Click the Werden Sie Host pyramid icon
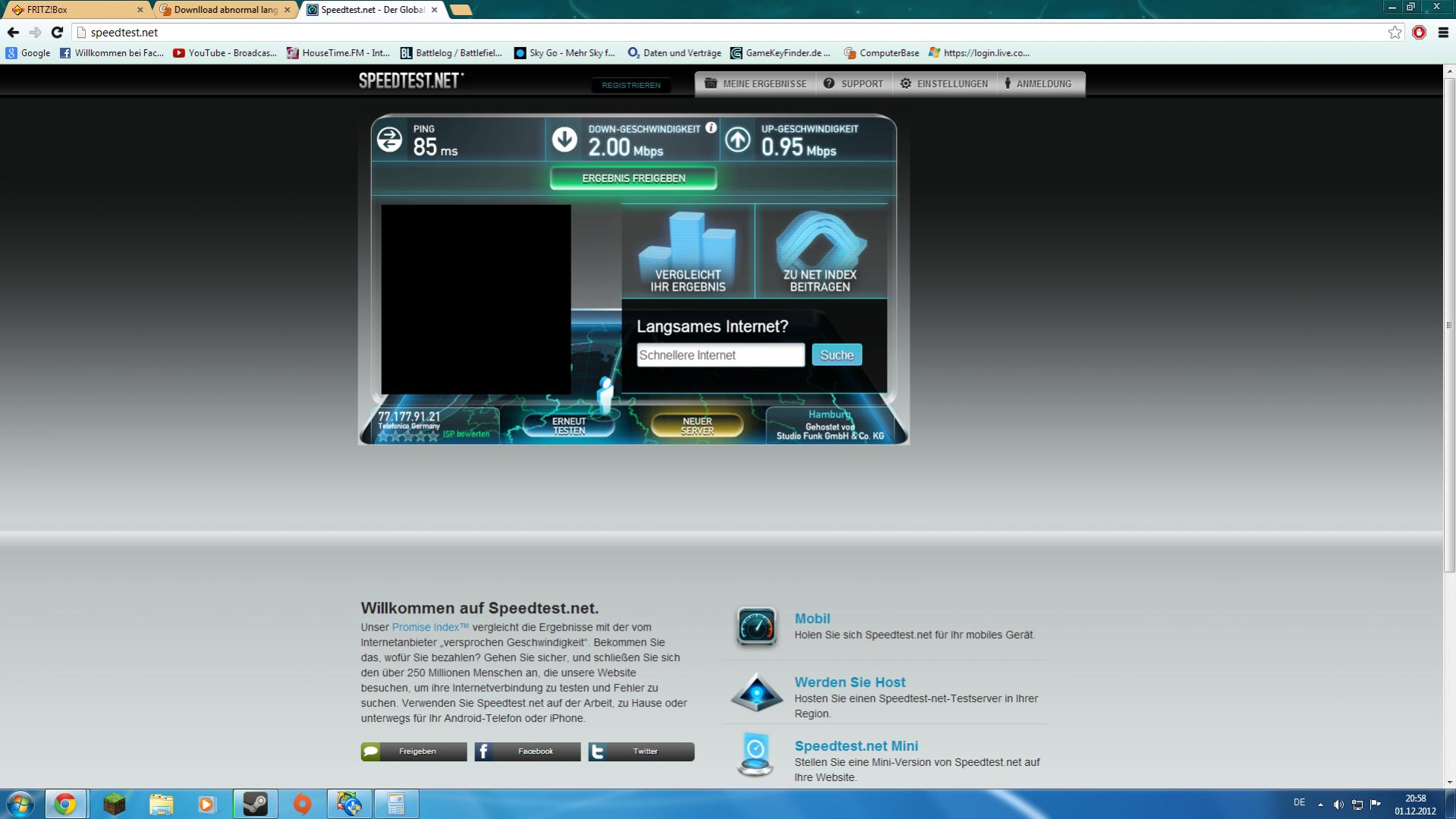The width and height of the screenshot is (1456, 819). (756, 691)
